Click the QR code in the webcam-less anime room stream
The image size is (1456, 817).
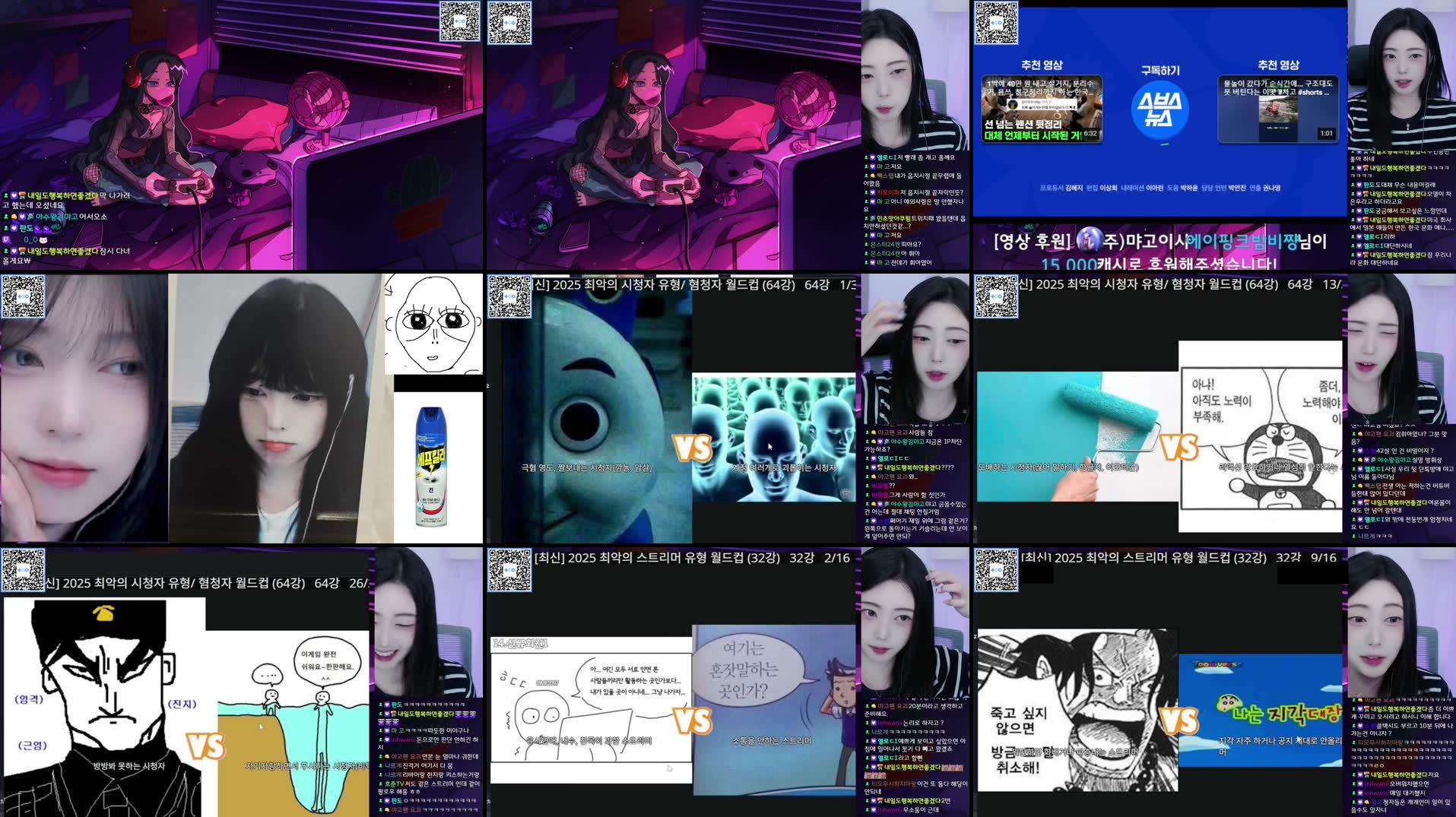460,21
